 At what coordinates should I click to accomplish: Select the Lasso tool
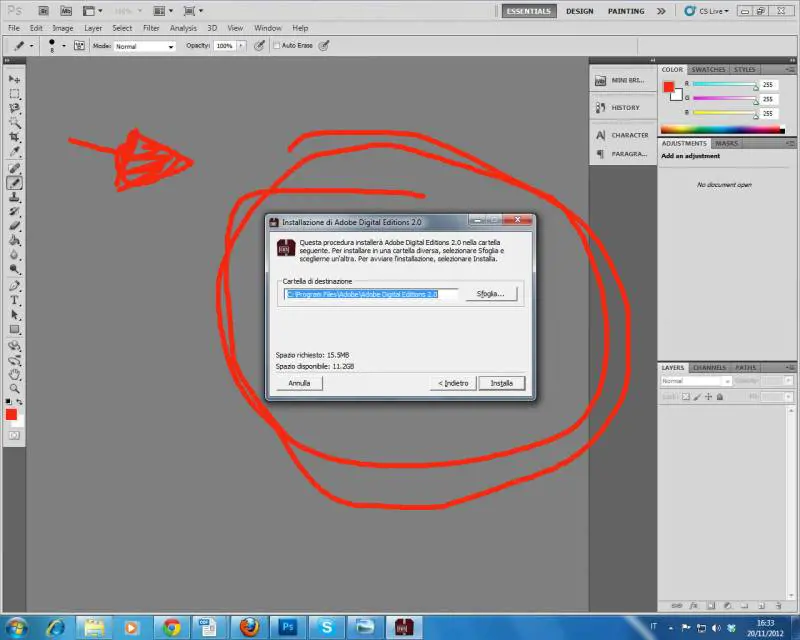point(14,108)
